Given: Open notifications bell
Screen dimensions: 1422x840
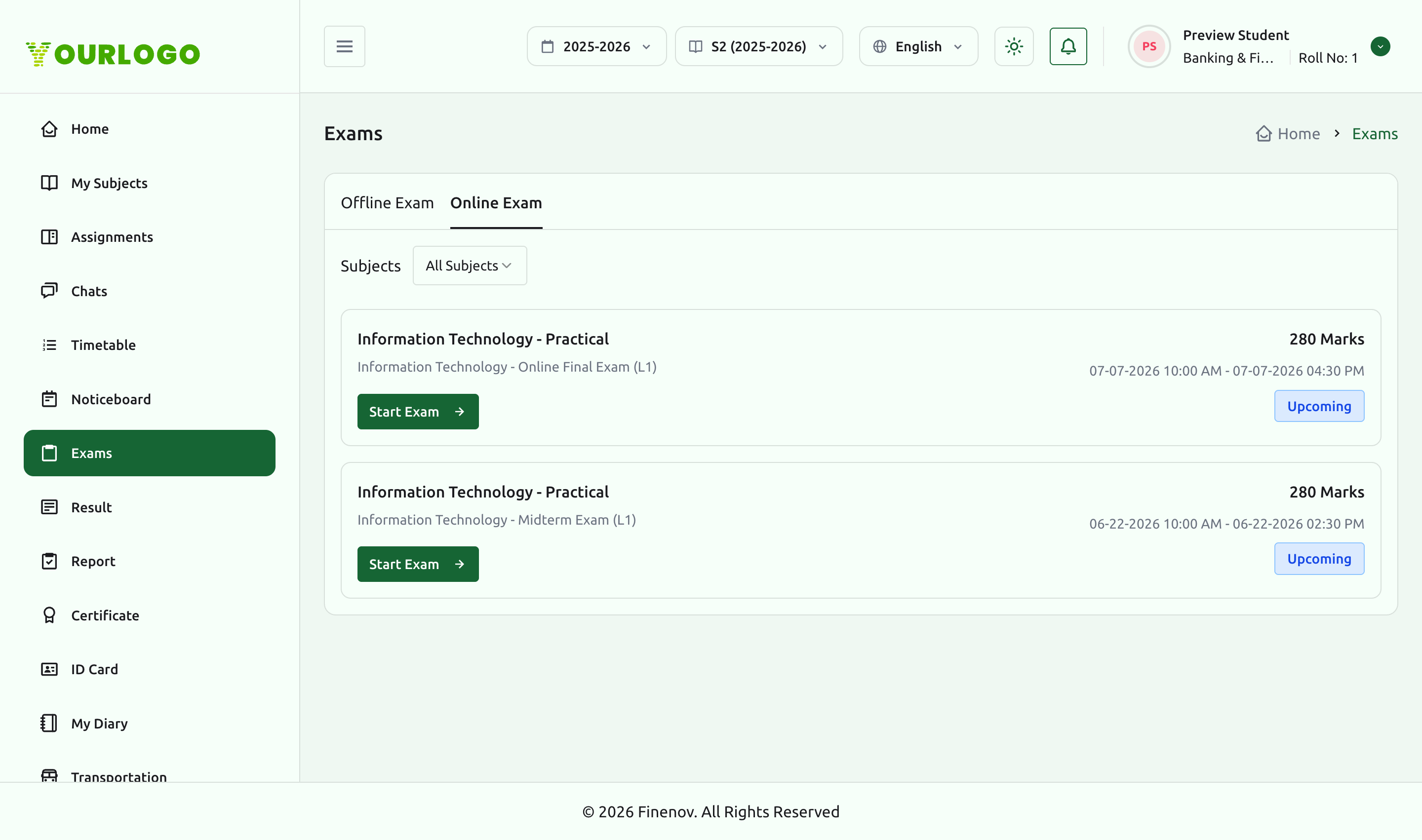Looking at the screenshot, I should pyautogui.click(x=1068, y=46).
